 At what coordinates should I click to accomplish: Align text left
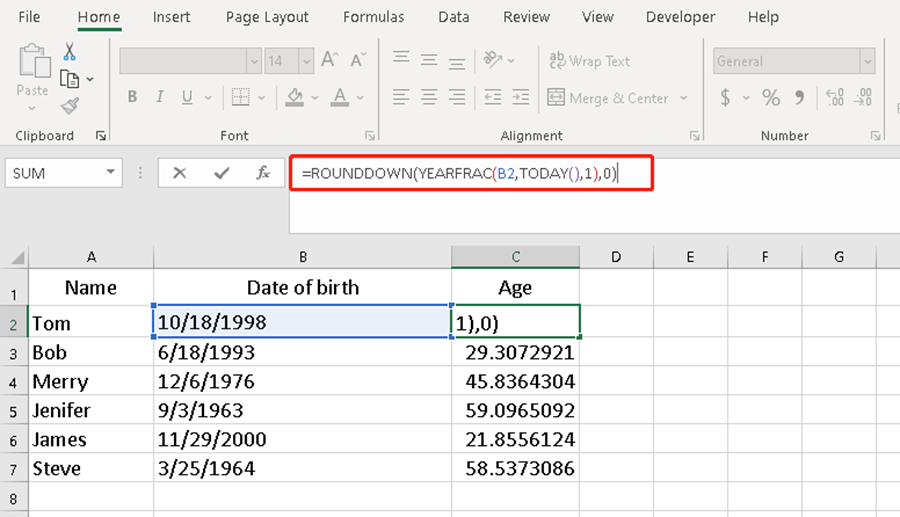[401, 97]
